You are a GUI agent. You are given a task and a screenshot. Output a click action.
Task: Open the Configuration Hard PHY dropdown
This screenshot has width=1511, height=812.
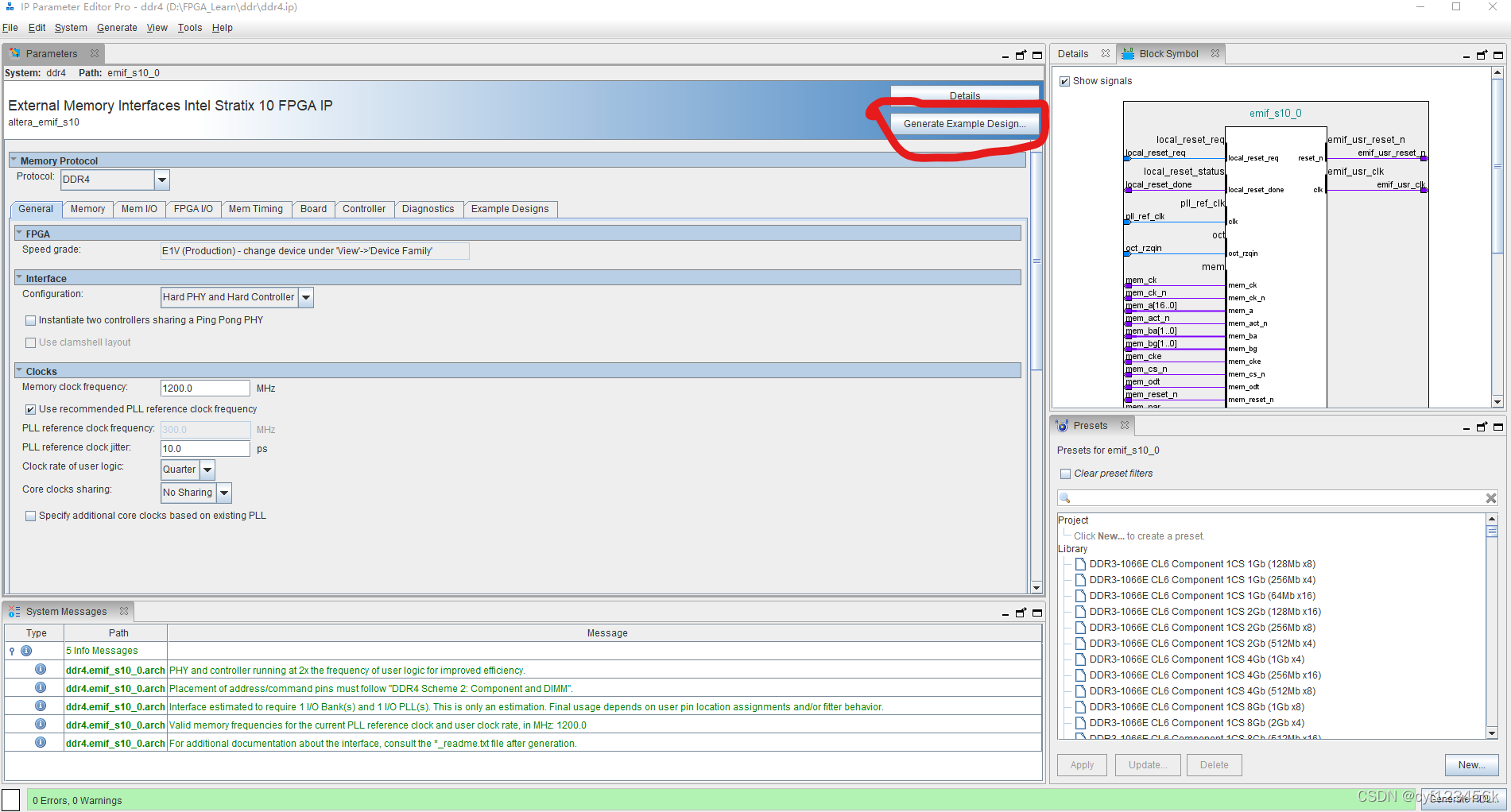[x=306, y=297]
